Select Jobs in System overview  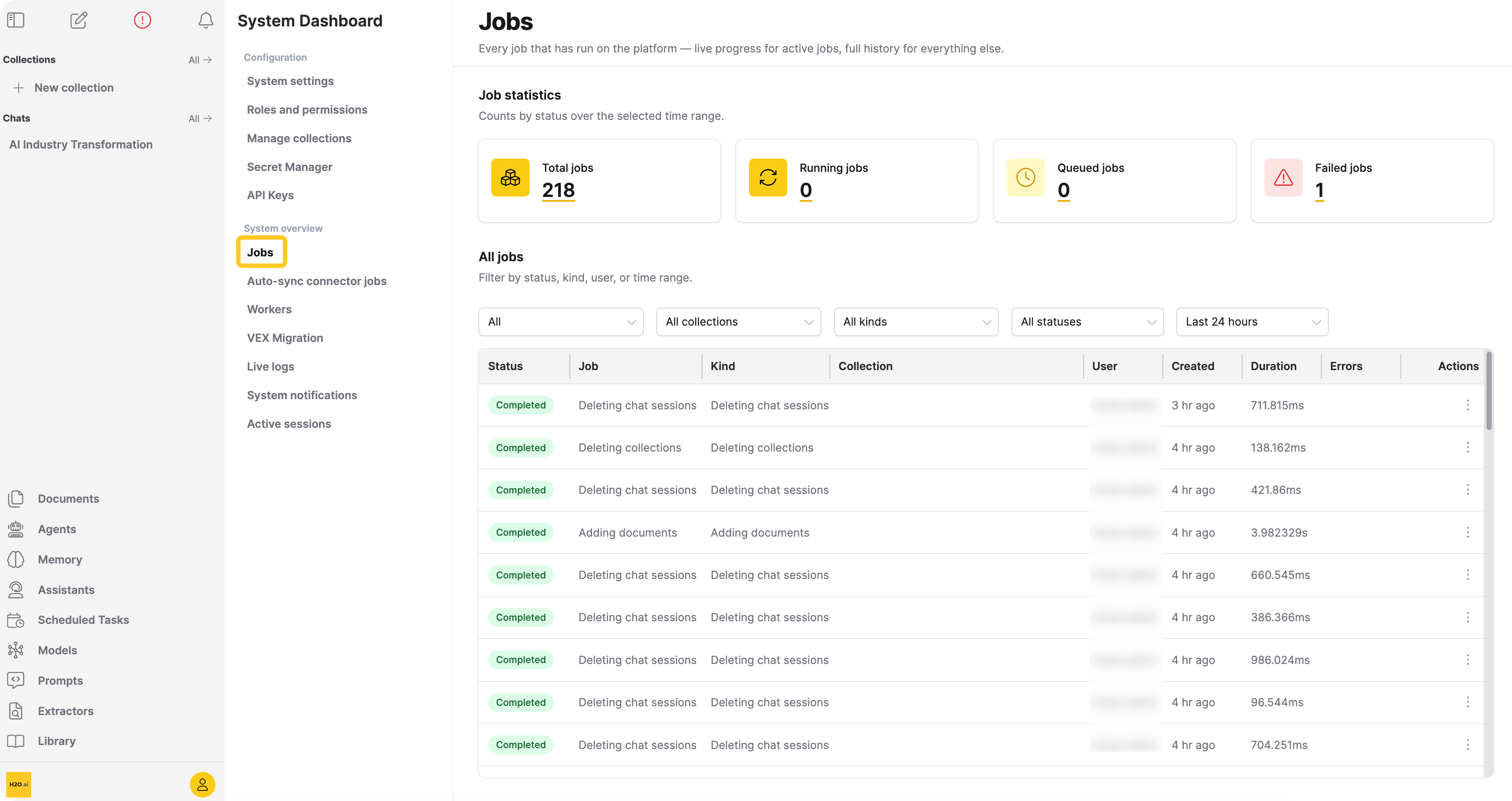261,252
